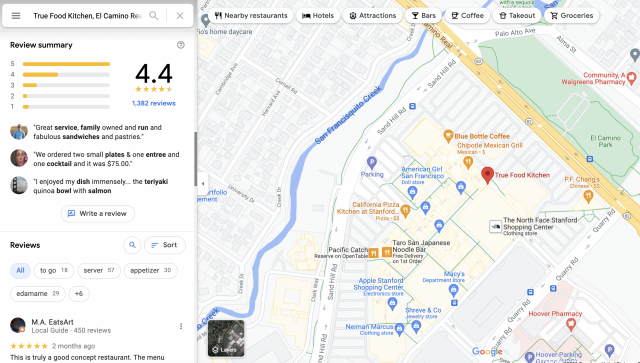Clear the True Food Kitchen search
Screen dimensions: 640x363
(x=180, y=16)
